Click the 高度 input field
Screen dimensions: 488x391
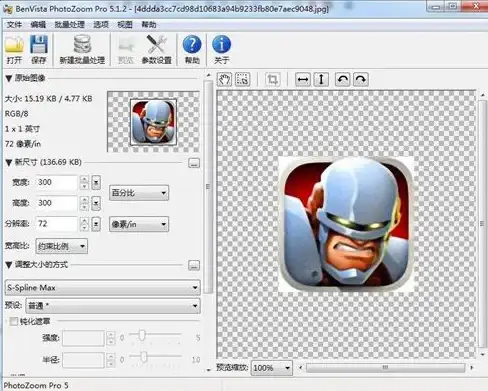click(56, 203)
